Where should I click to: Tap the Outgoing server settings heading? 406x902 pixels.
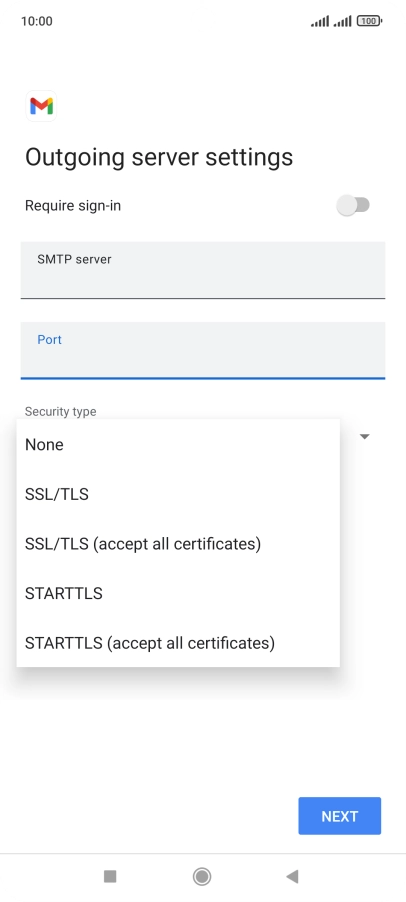click(159, 157)
